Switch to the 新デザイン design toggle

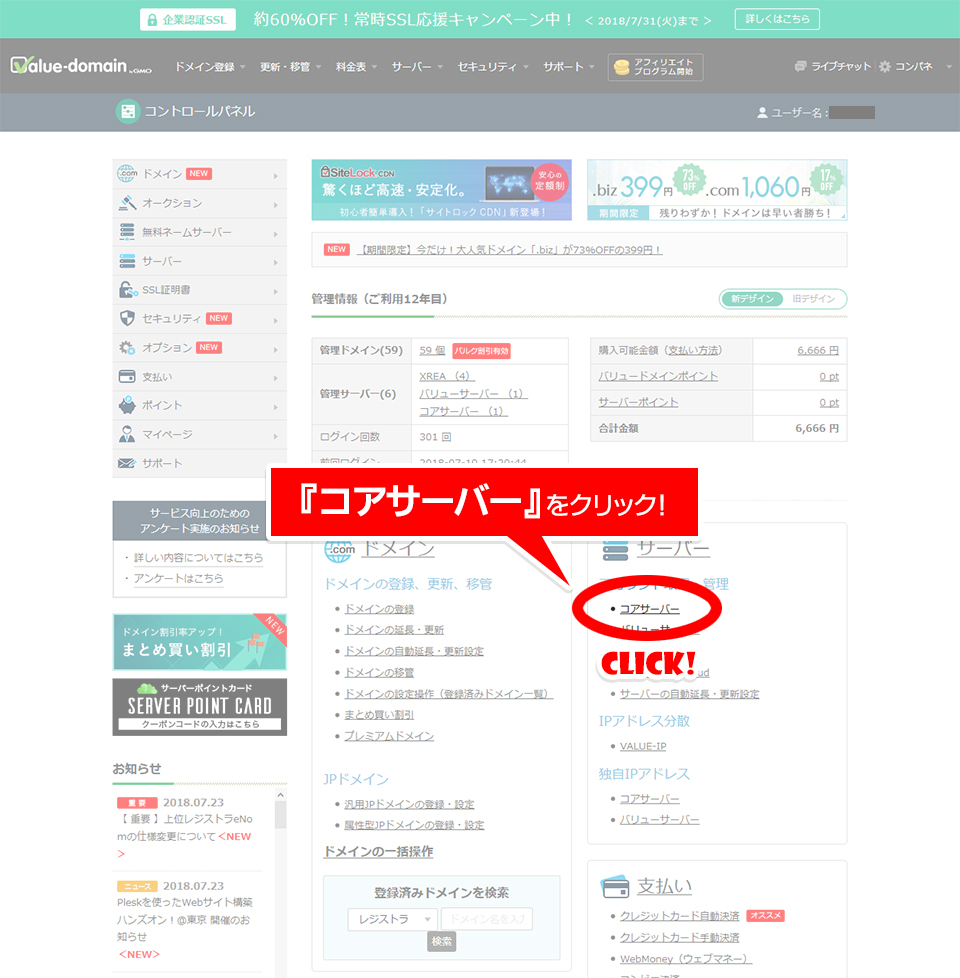(752, 299)
